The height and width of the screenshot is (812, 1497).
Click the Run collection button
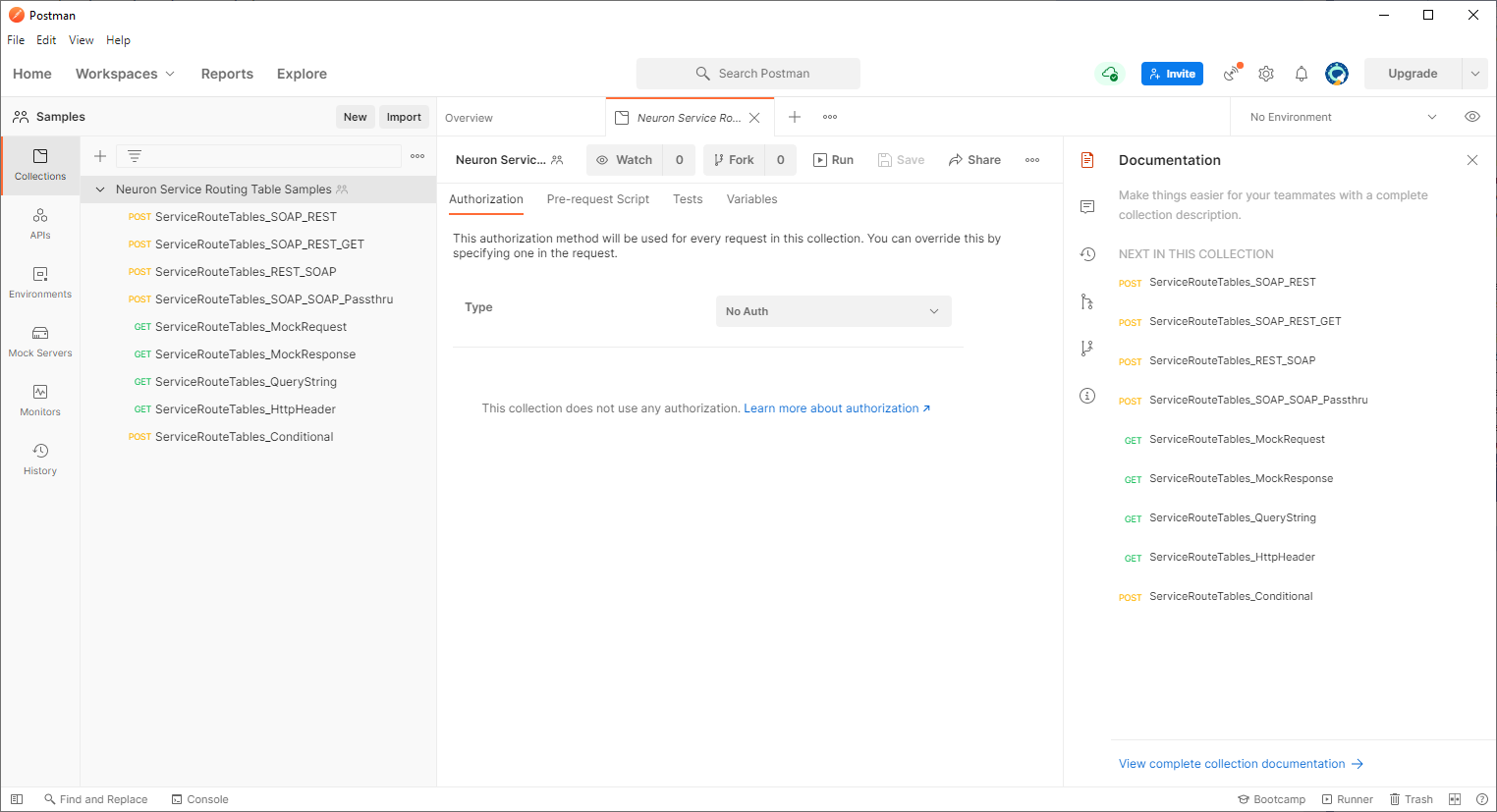click(x=833, y=160)
